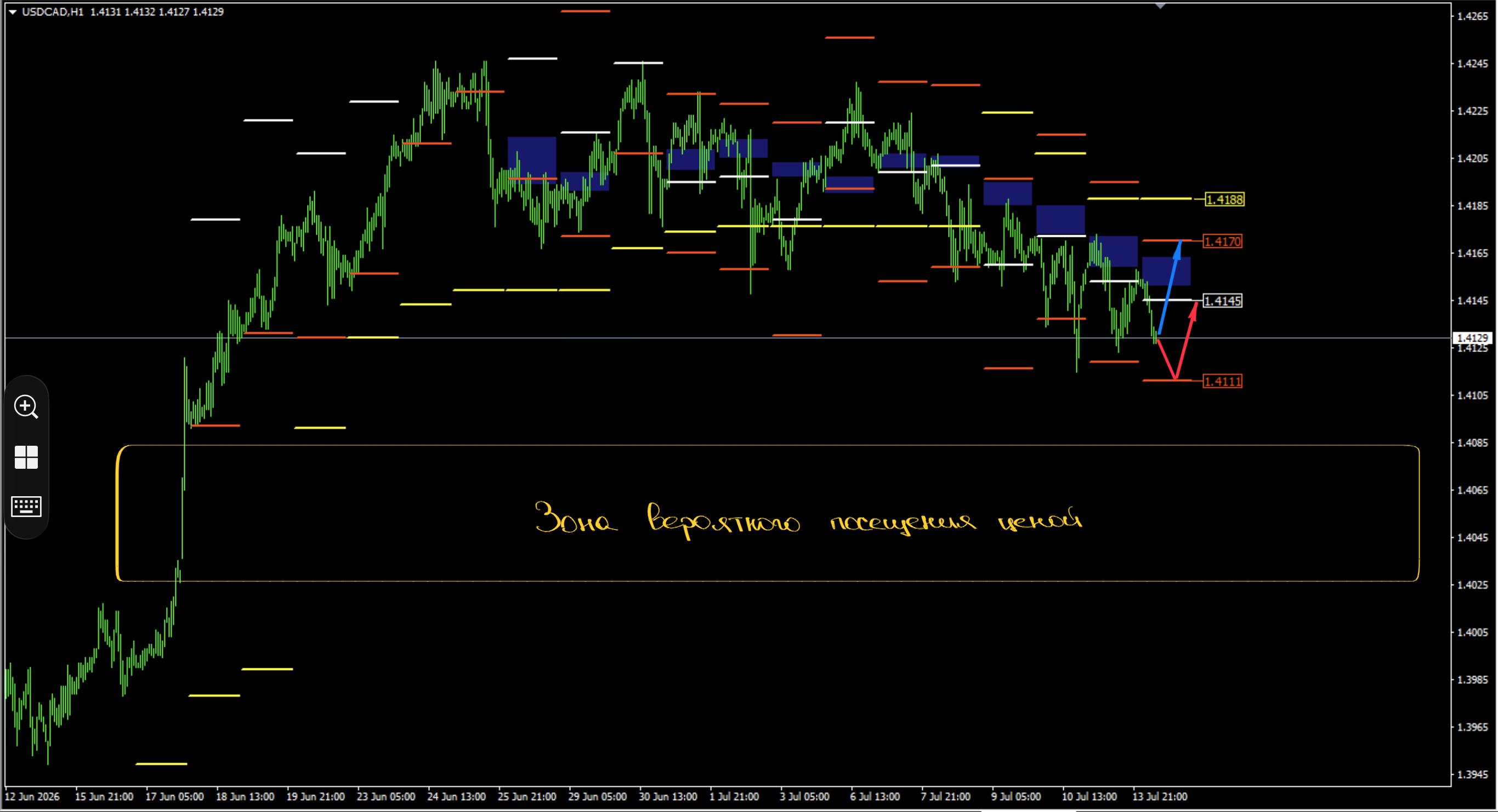Click the 1.3945 value on price scale
Image resolution: width=1498 pixels, height=812 pixels.
[1472, 774]
